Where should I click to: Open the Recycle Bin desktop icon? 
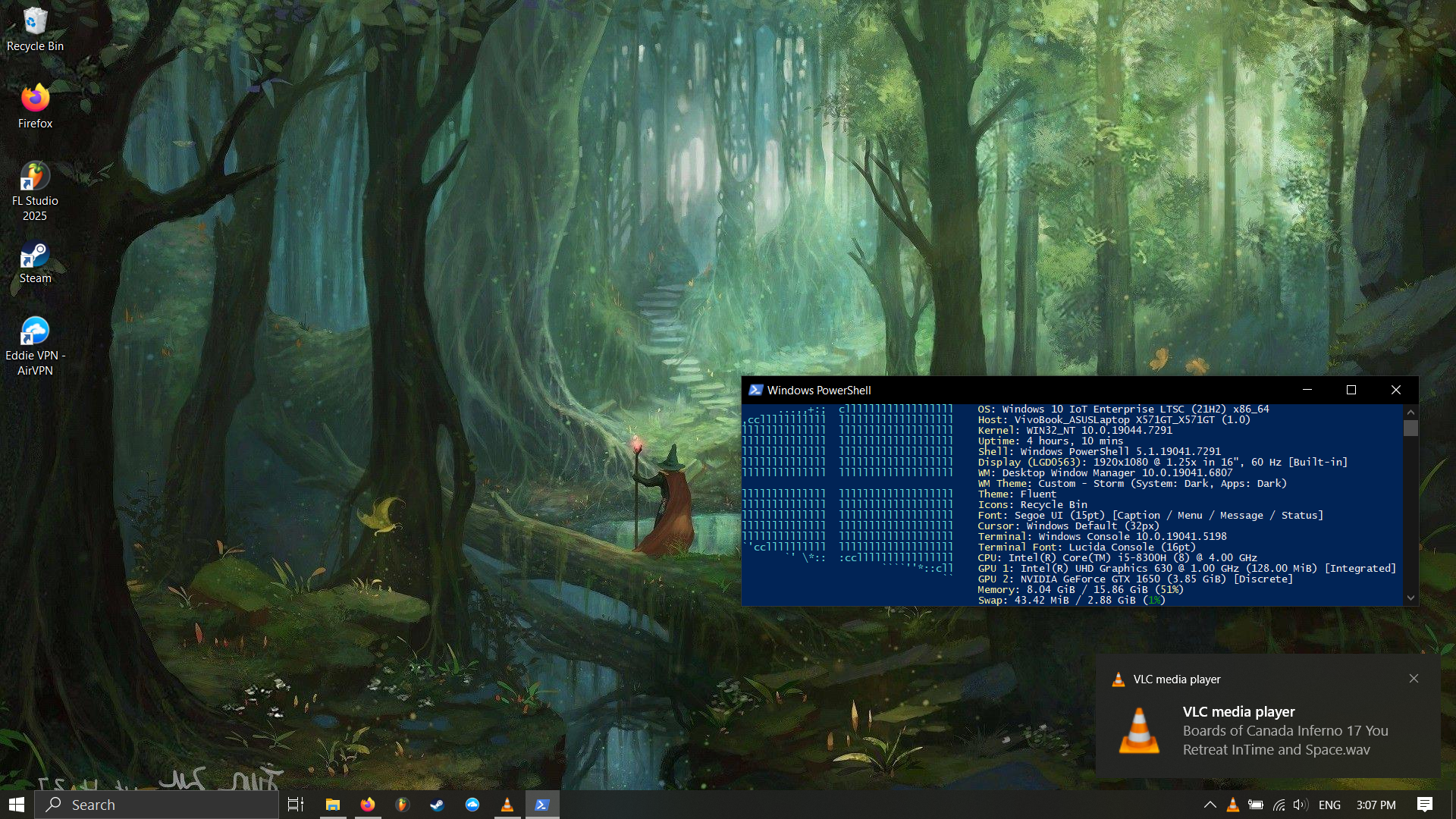35,30
